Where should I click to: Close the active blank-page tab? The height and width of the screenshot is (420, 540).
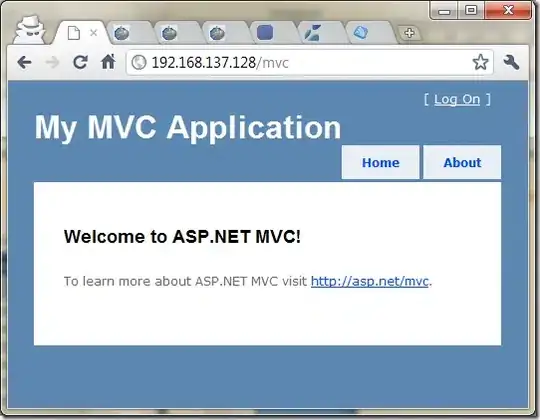coord(93,33)
